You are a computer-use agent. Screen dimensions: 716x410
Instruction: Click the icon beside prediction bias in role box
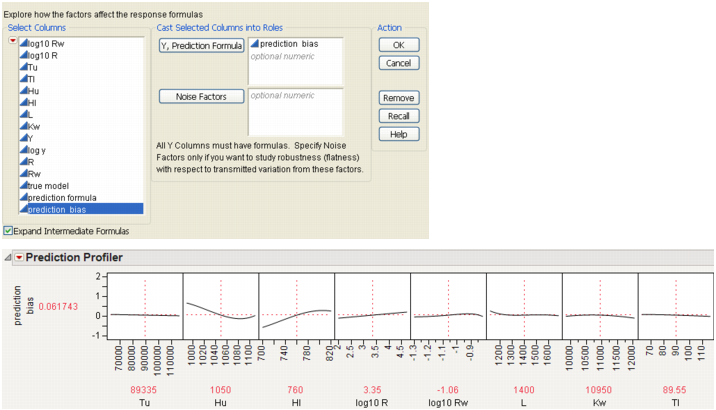pyautogui.click(x=254, y=45)
